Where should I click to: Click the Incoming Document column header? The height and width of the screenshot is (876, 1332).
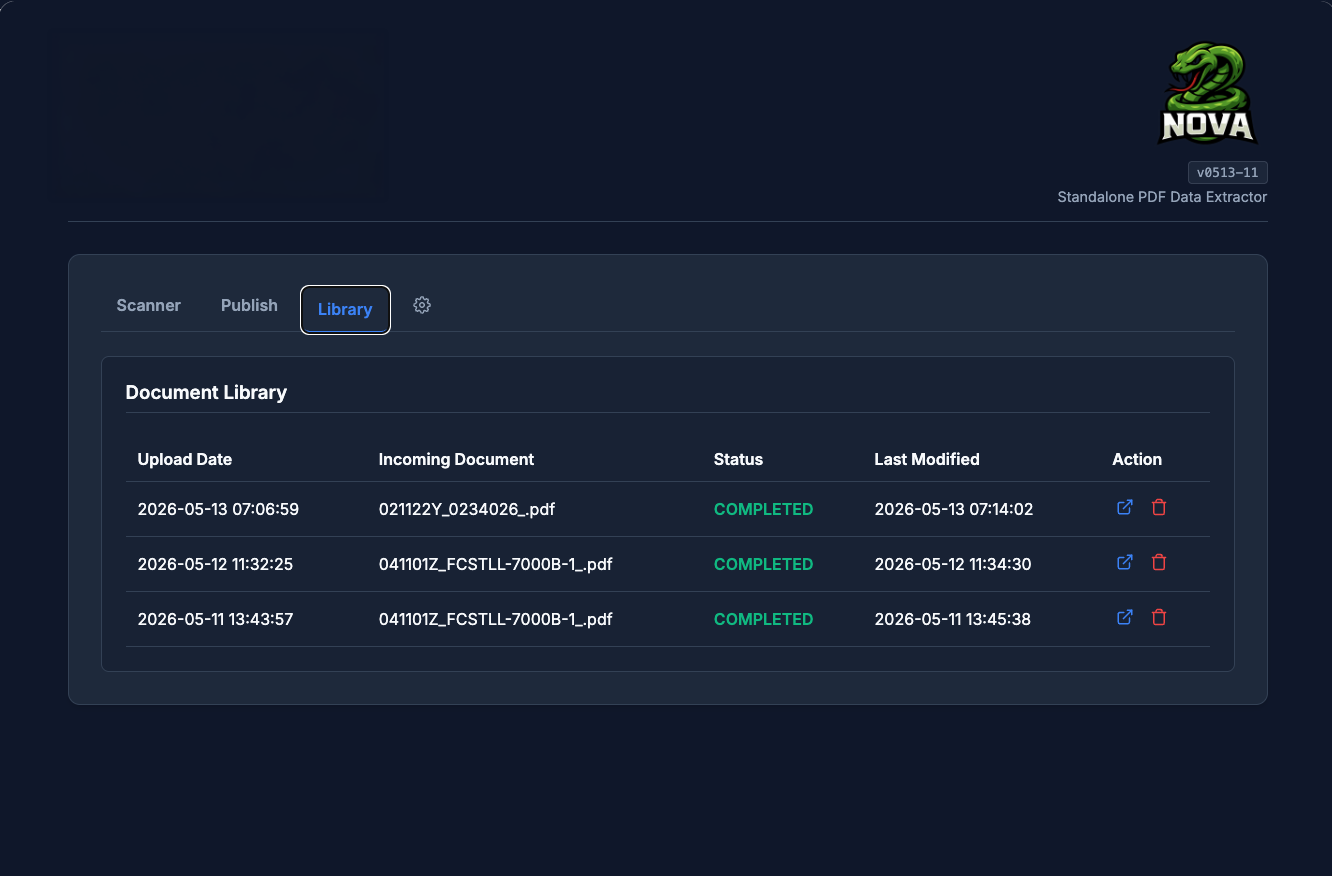456,459
